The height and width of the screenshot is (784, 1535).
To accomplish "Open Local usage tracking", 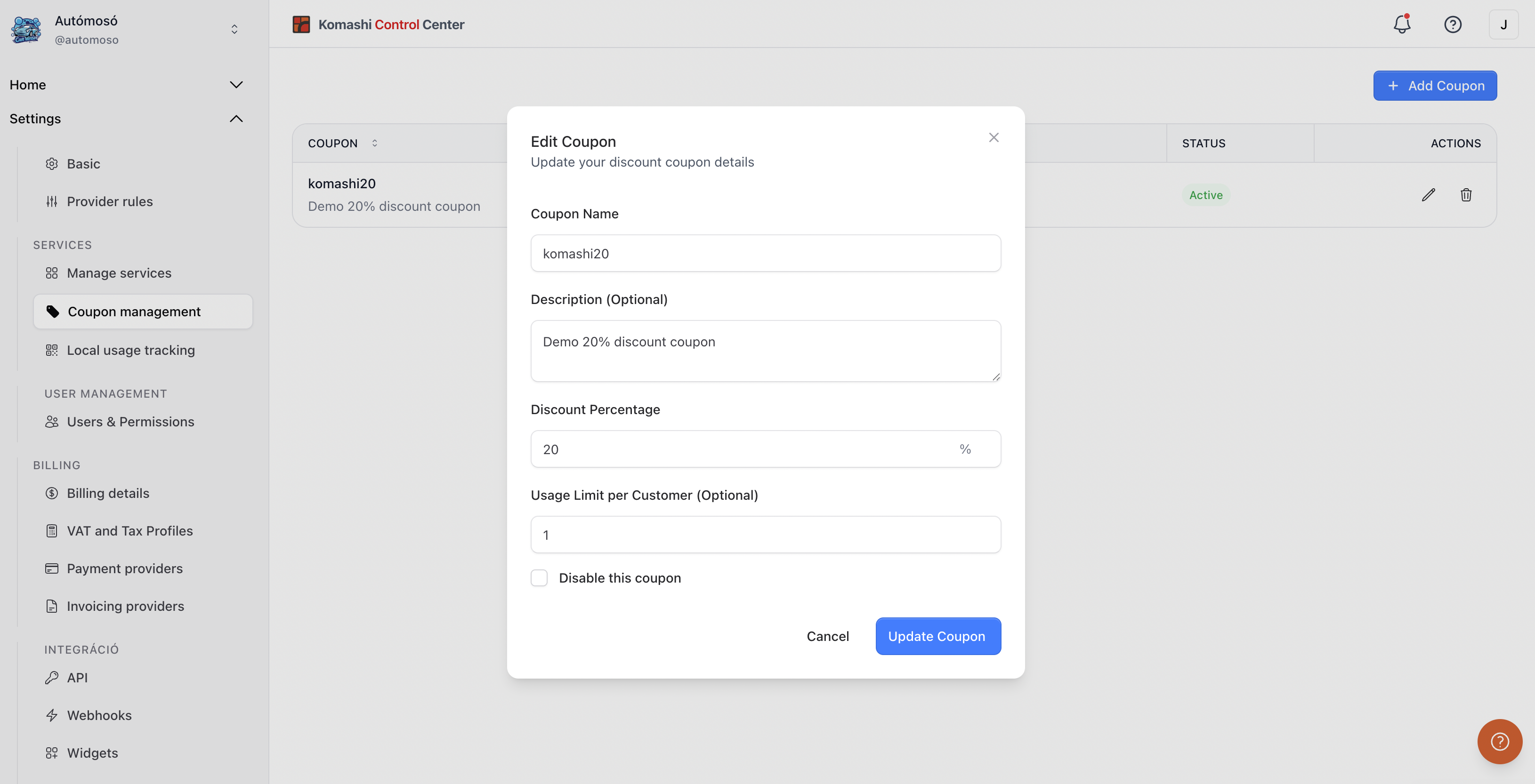I will point(131,350).
